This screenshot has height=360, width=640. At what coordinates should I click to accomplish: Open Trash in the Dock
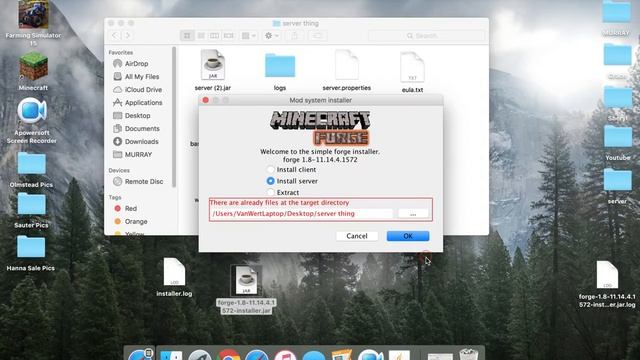pos(468,354)
